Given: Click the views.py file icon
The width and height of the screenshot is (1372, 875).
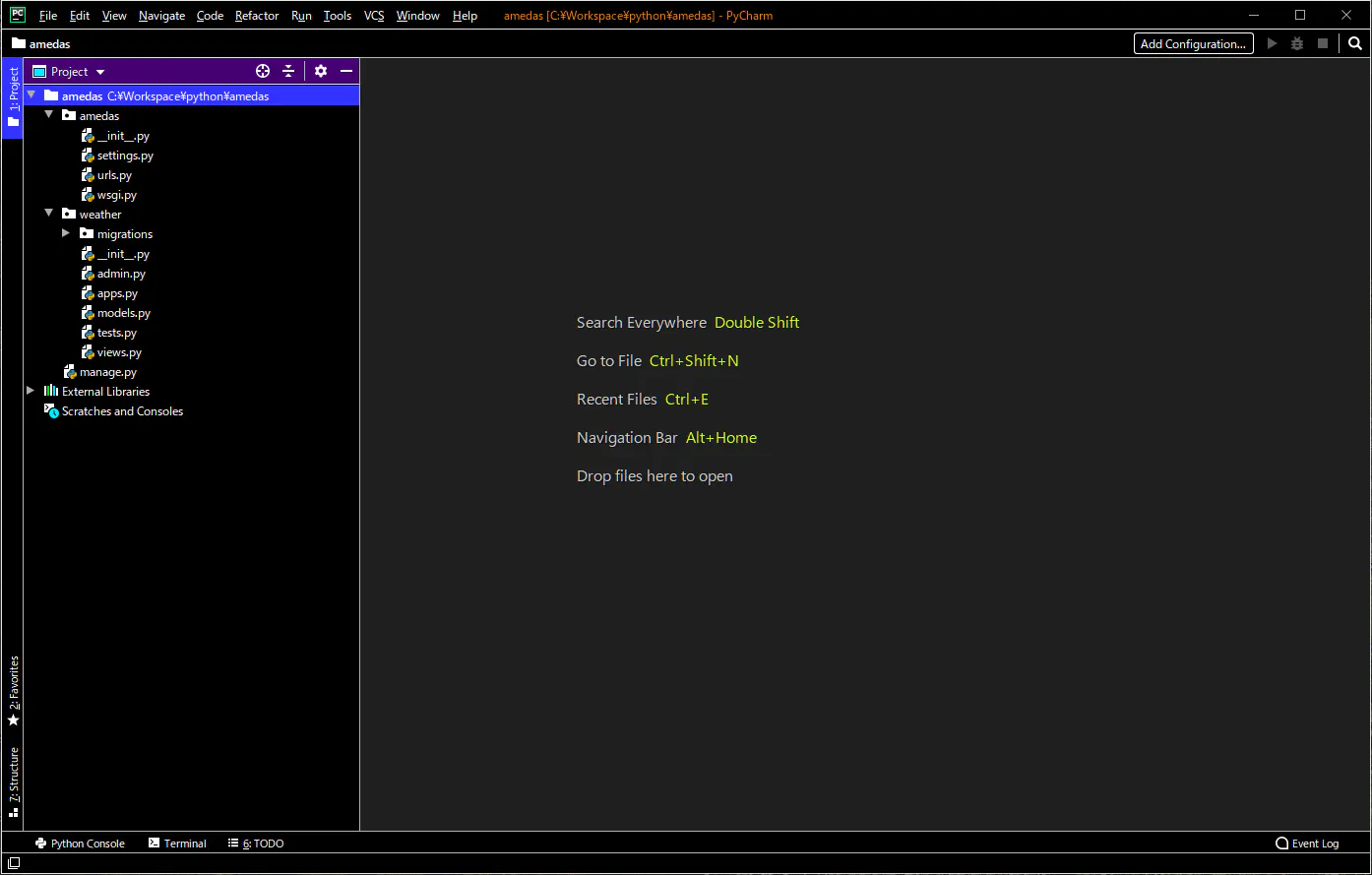Looking at the screenshot, I should point(88,352).
